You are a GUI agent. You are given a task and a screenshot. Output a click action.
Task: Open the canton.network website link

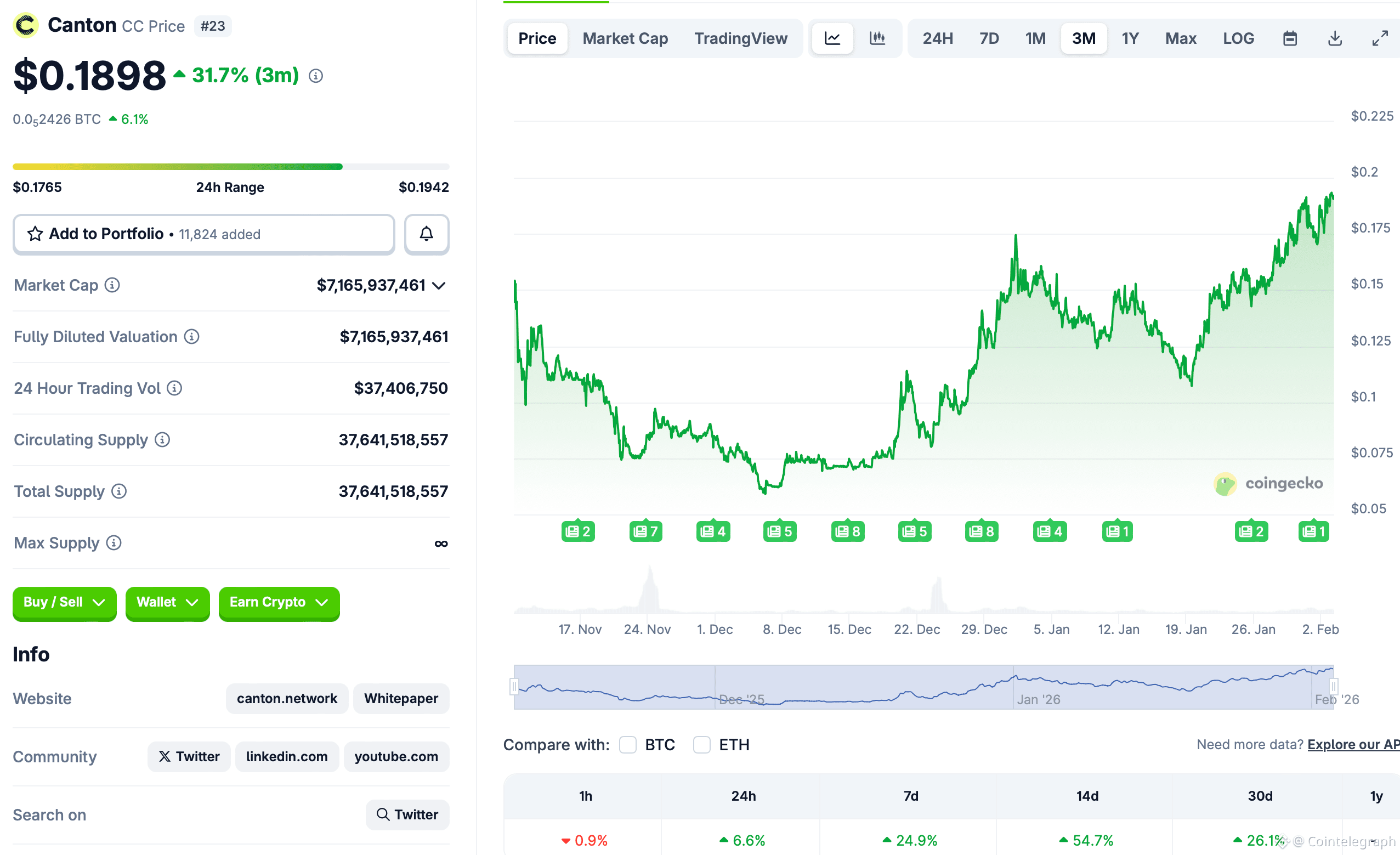[286, 698]
